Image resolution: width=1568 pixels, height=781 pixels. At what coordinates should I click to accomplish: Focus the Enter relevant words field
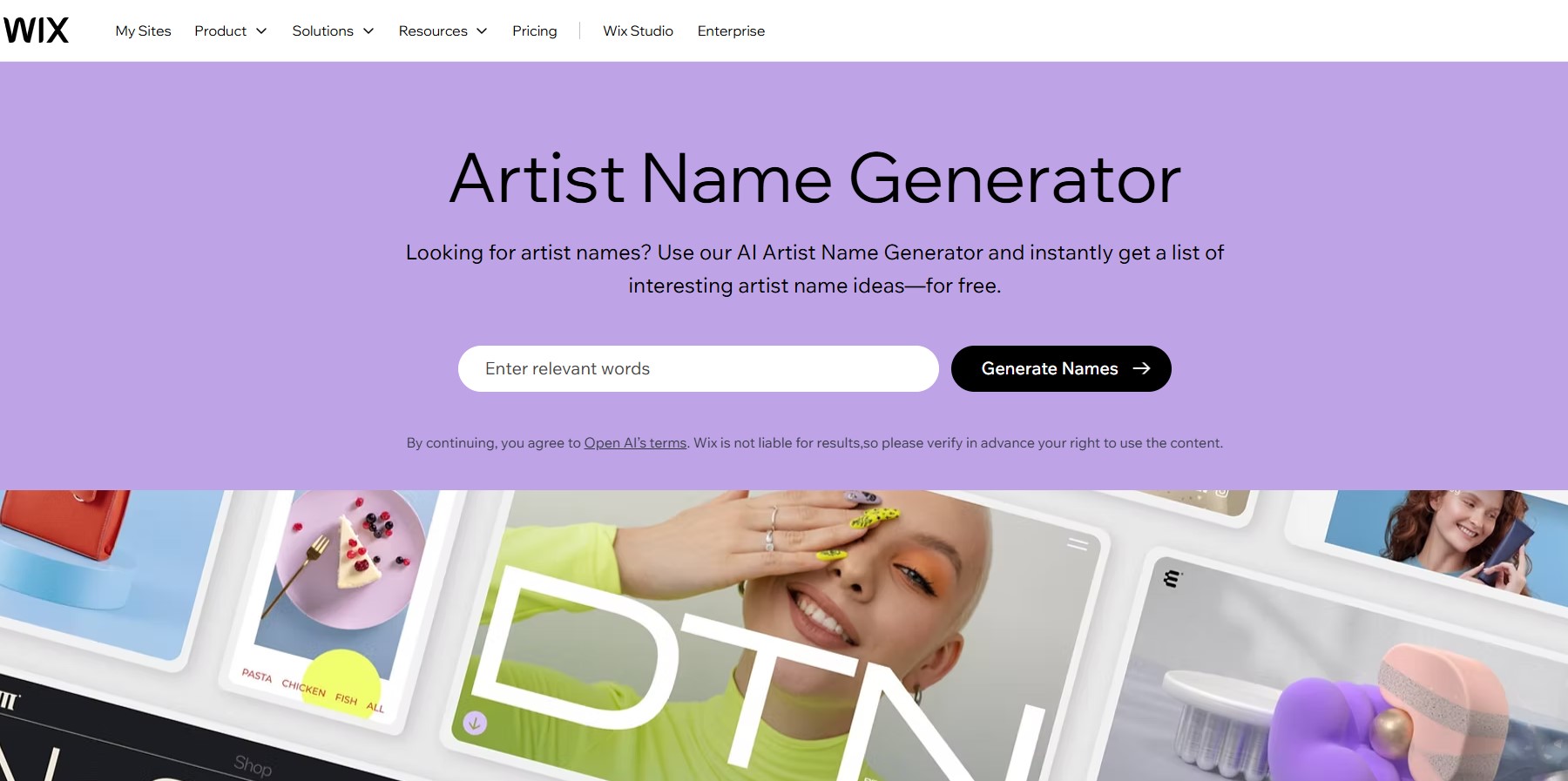(x=699, y=368)
